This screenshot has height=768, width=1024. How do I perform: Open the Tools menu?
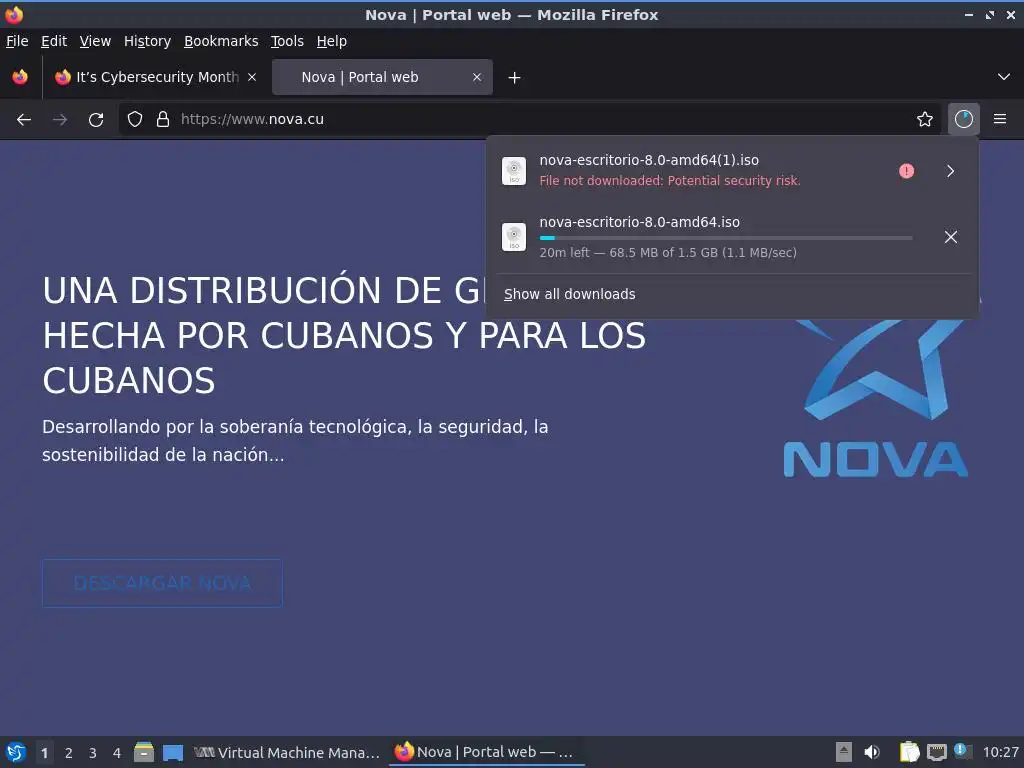pos(287,41)
